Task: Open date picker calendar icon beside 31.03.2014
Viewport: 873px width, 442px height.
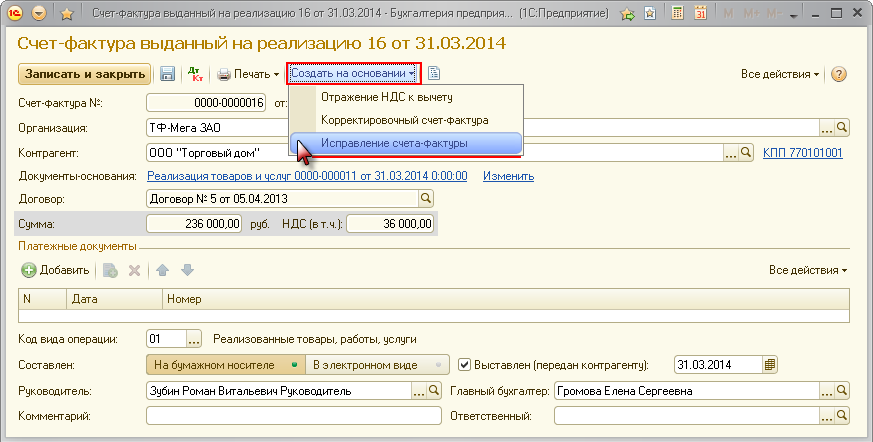Action: 769,365
